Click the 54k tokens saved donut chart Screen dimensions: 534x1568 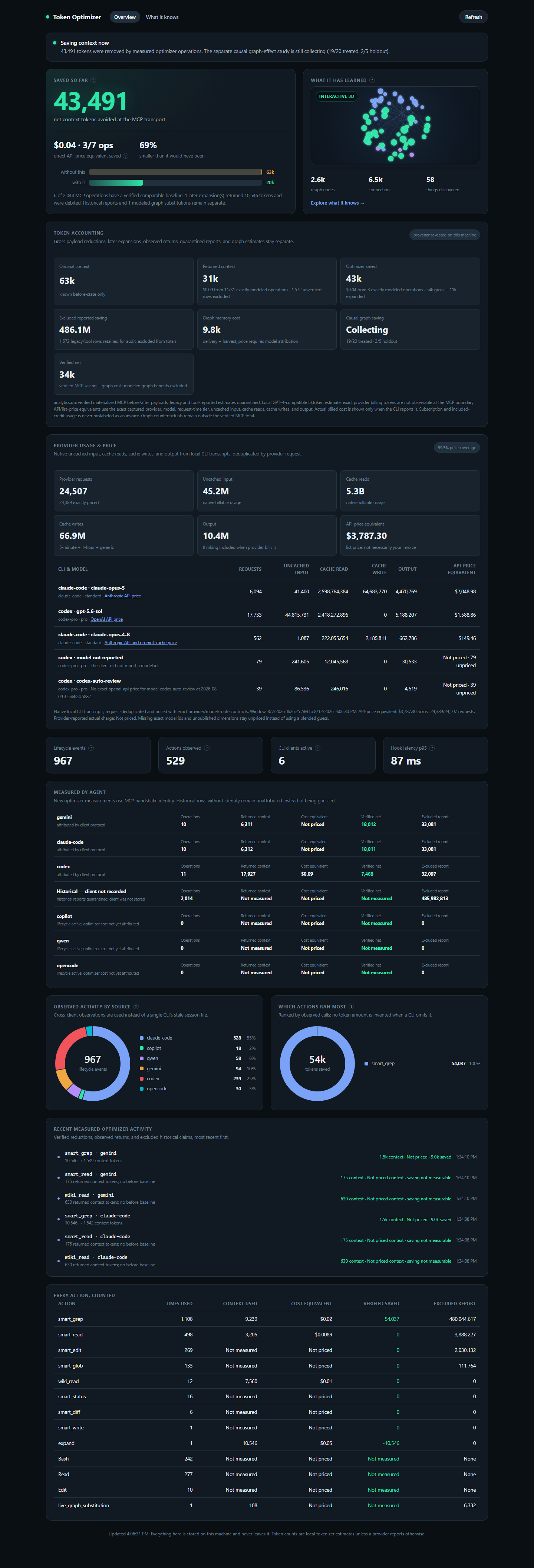[x=317, y=1063]
